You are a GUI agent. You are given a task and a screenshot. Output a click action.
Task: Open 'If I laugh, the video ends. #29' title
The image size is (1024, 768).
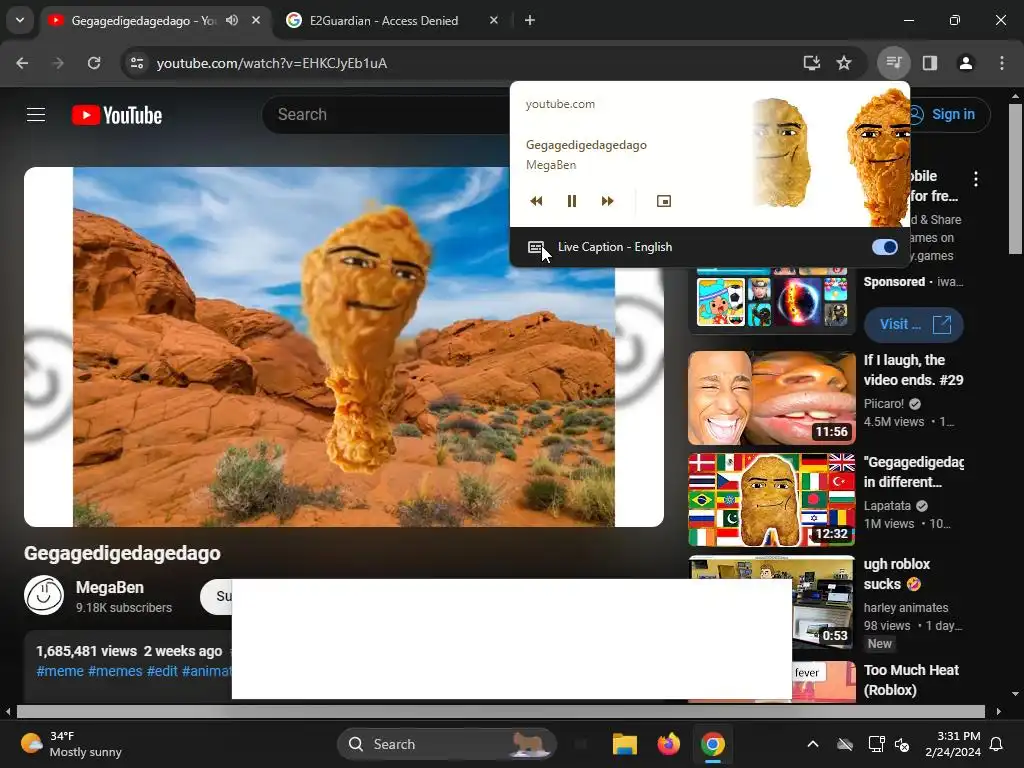pos(913,370)
